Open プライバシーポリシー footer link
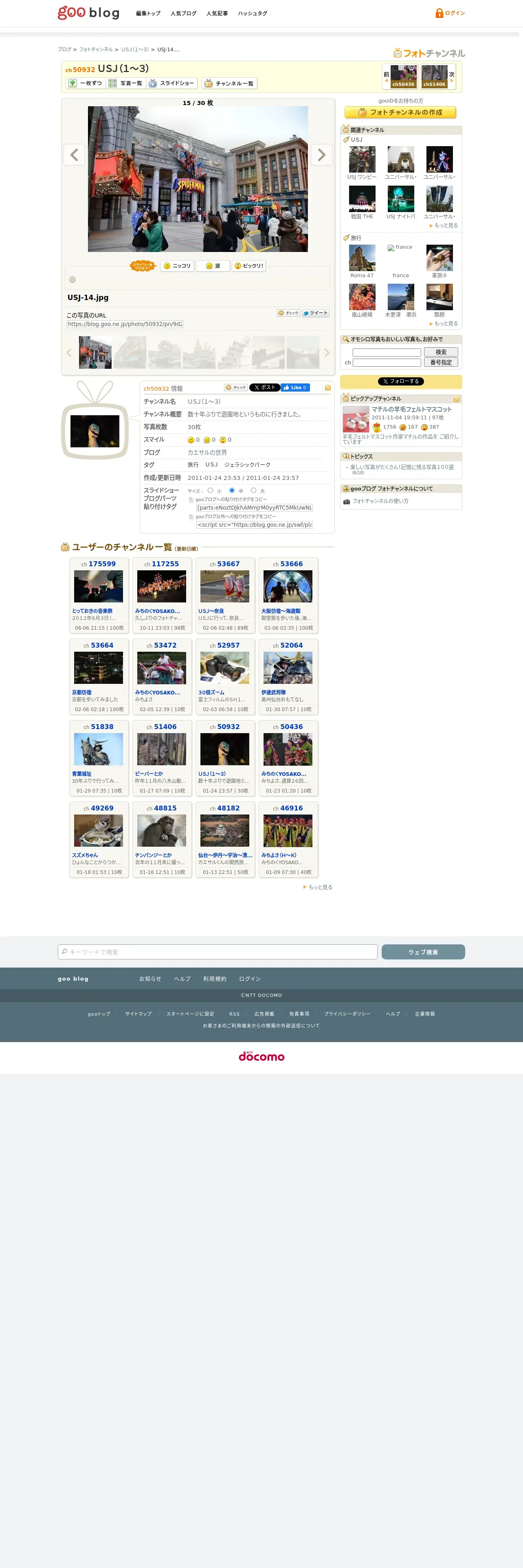The width and height of the screenshot is (523, 1568). point(347,1014)
